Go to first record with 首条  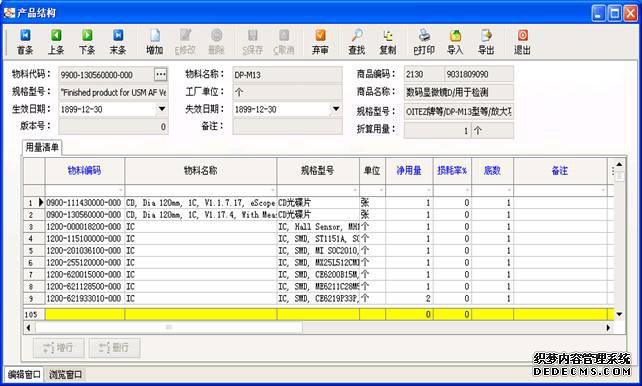(25, 42)
